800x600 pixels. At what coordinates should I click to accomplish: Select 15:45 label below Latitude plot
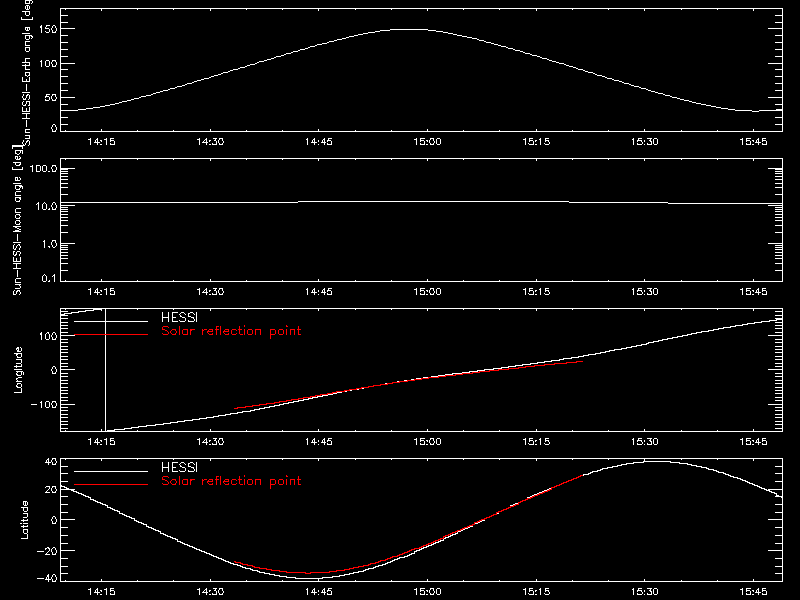[x=753, y=591]
